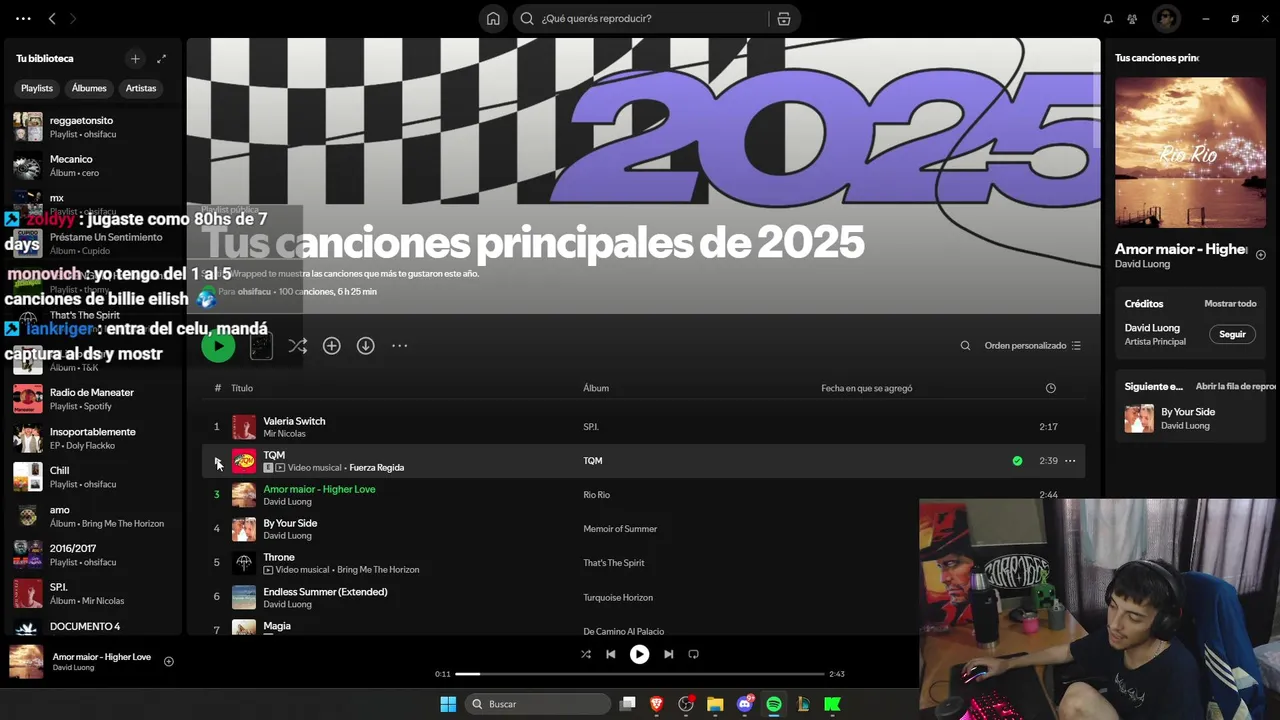Open the profile avatar menu
1280x720 pixels.
point(1166,18)
